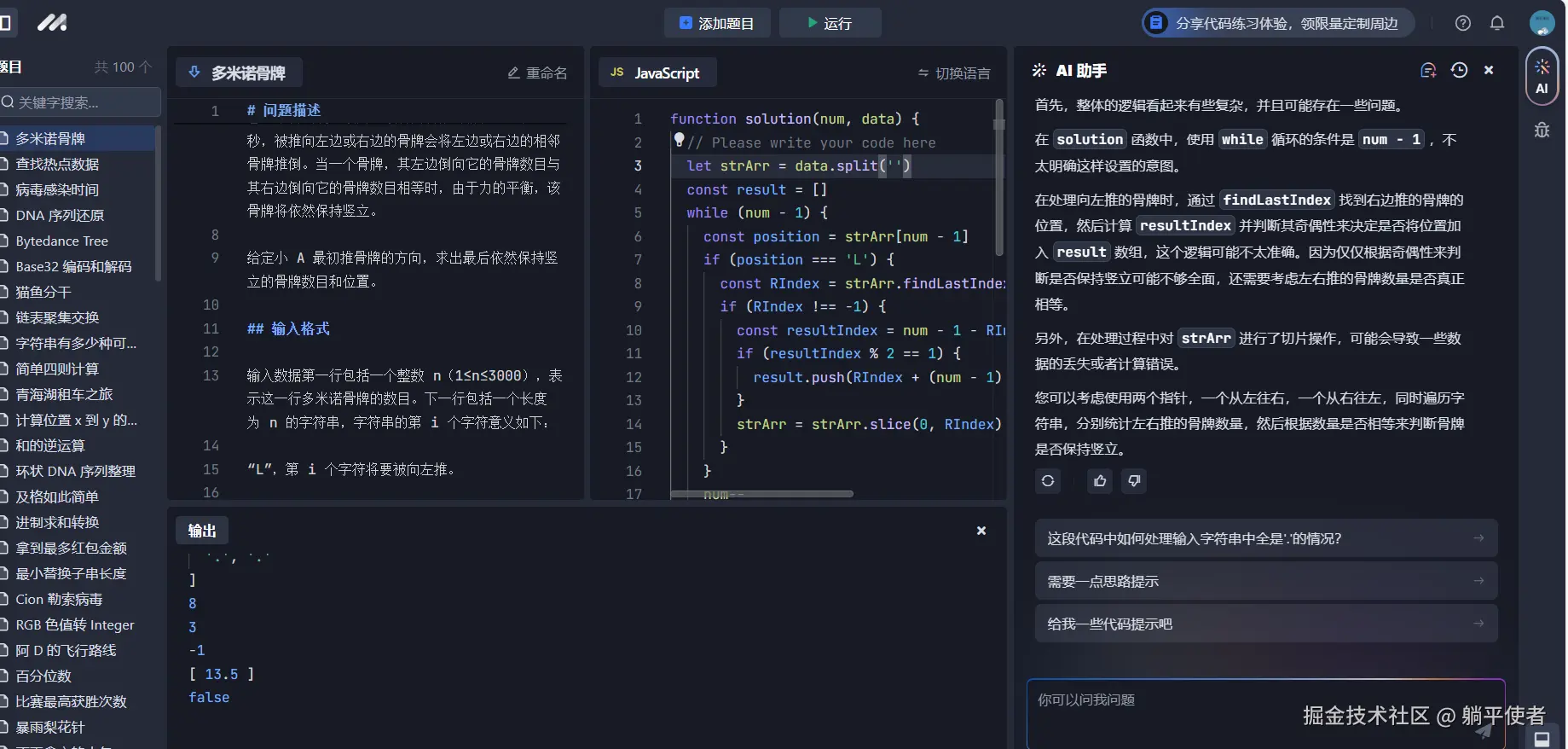Click the problem list scrollbar
This screenshot has width=1568, height=749.
[158, 203]
